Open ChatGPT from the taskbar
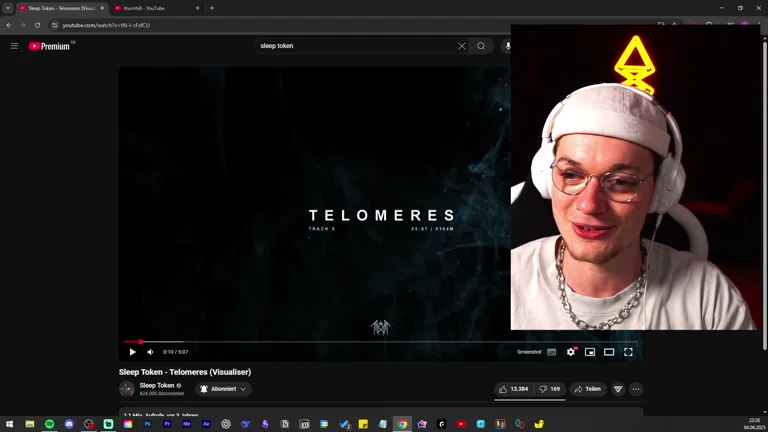This screenshot has height=432, width=768. tap(226, 424)
